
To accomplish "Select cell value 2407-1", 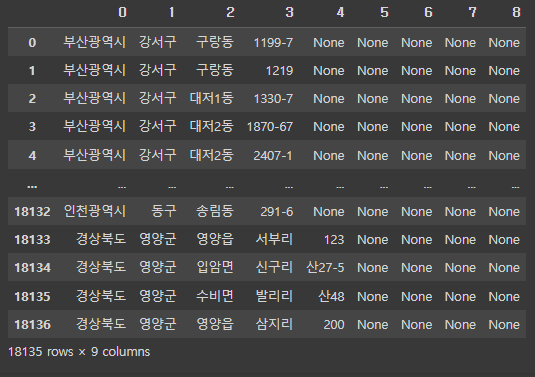I will [x=273, y=156].
